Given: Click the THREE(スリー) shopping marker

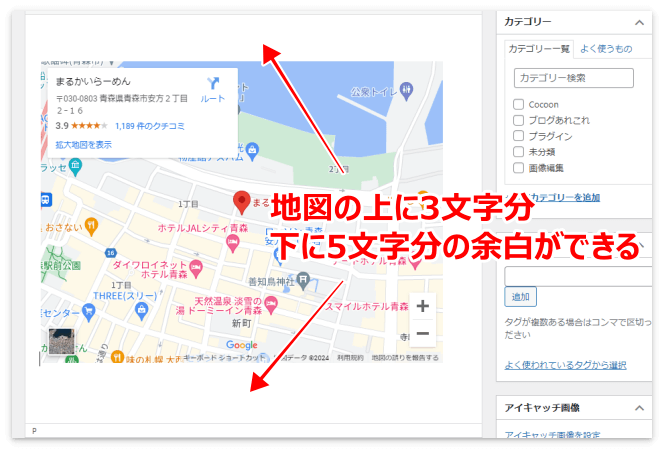Looking at the screenshot, I should (141, 311).
